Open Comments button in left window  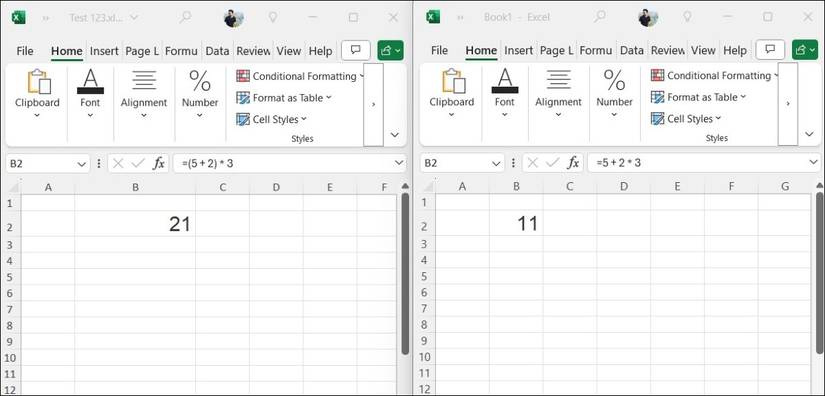pos(356,50)
